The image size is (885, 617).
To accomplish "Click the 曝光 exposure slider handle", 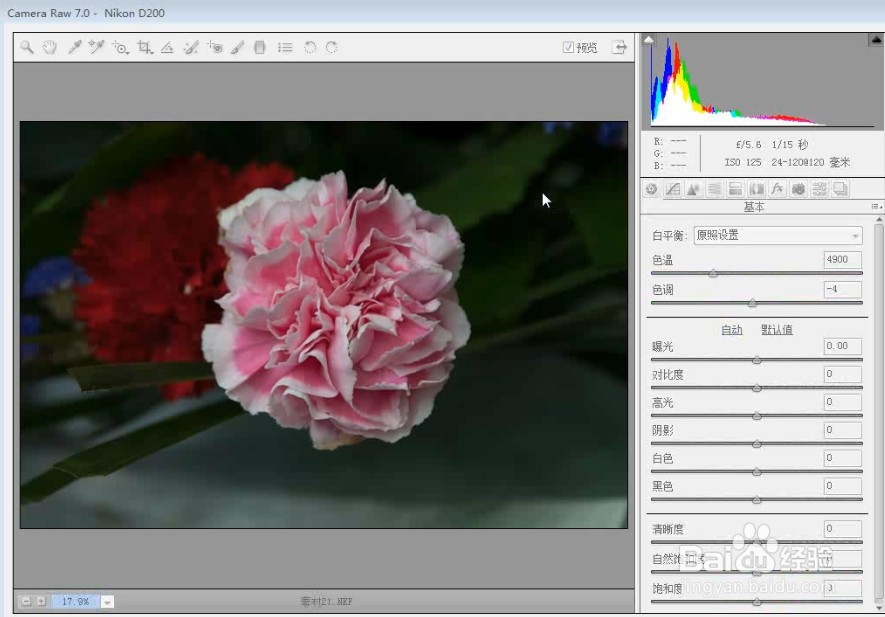I will click(x=757, y=360).
